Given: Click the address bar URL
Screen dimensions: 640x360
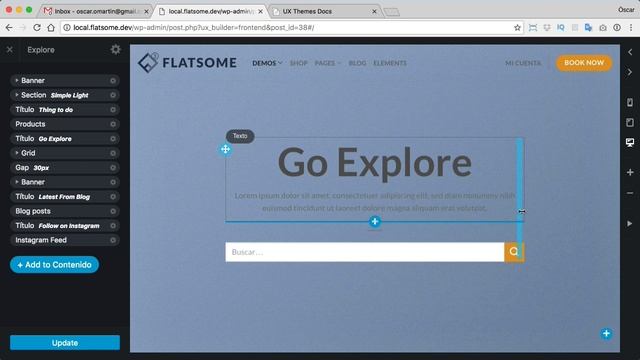Looking at the screenshot, I should click(x=193, y=27).
